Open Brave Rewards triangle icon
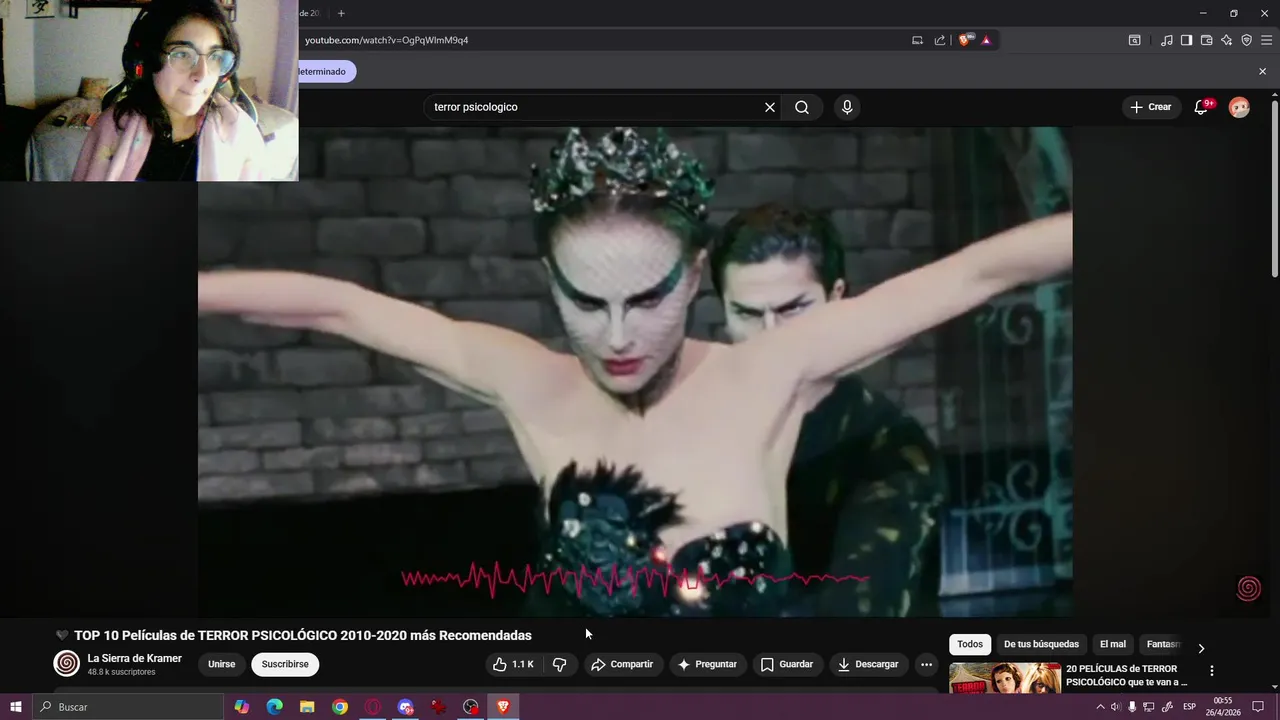Image resolution: width=1280 pixels, height=720 pixels. 986,40
